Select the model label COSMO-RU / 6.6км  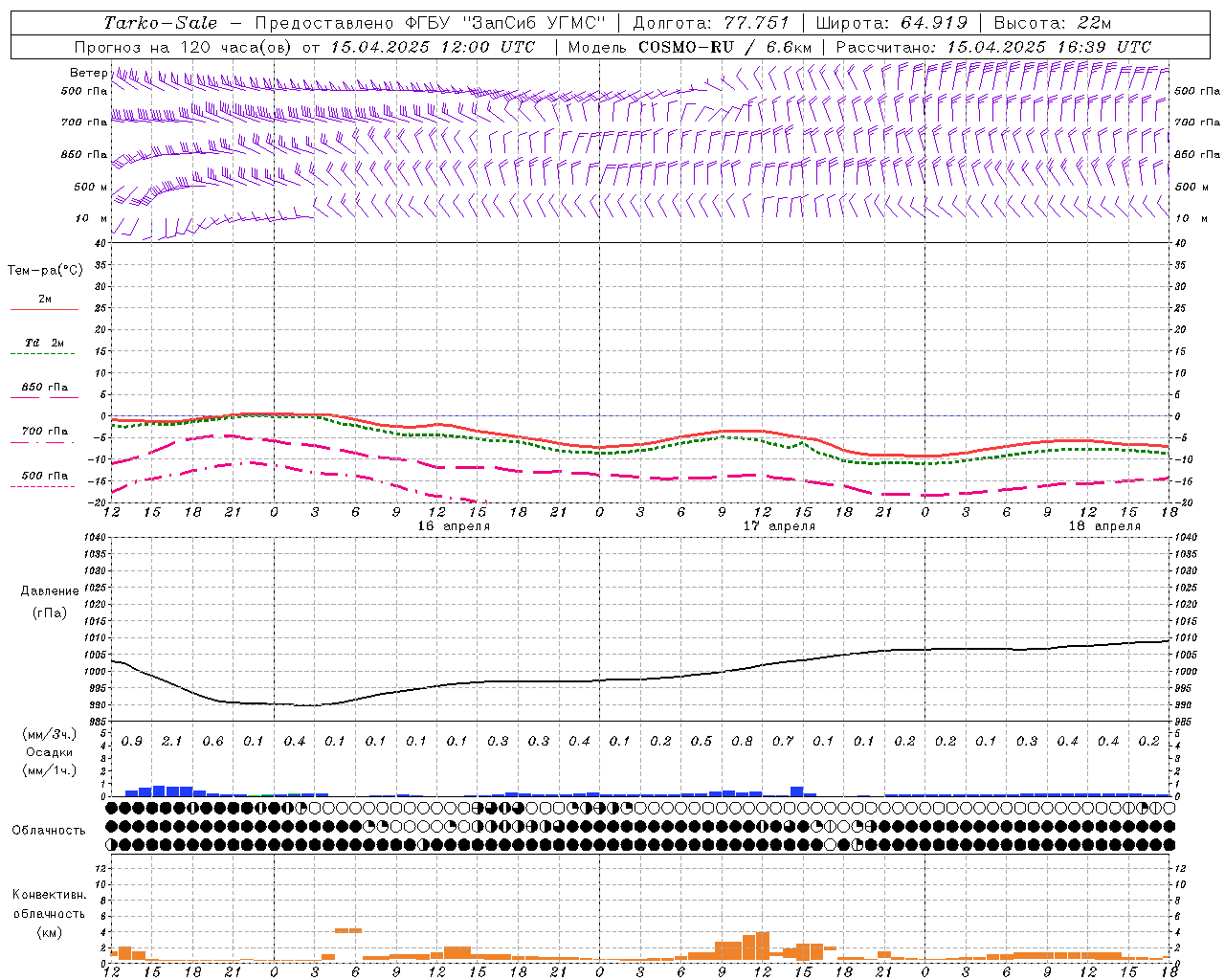(725, 47)
